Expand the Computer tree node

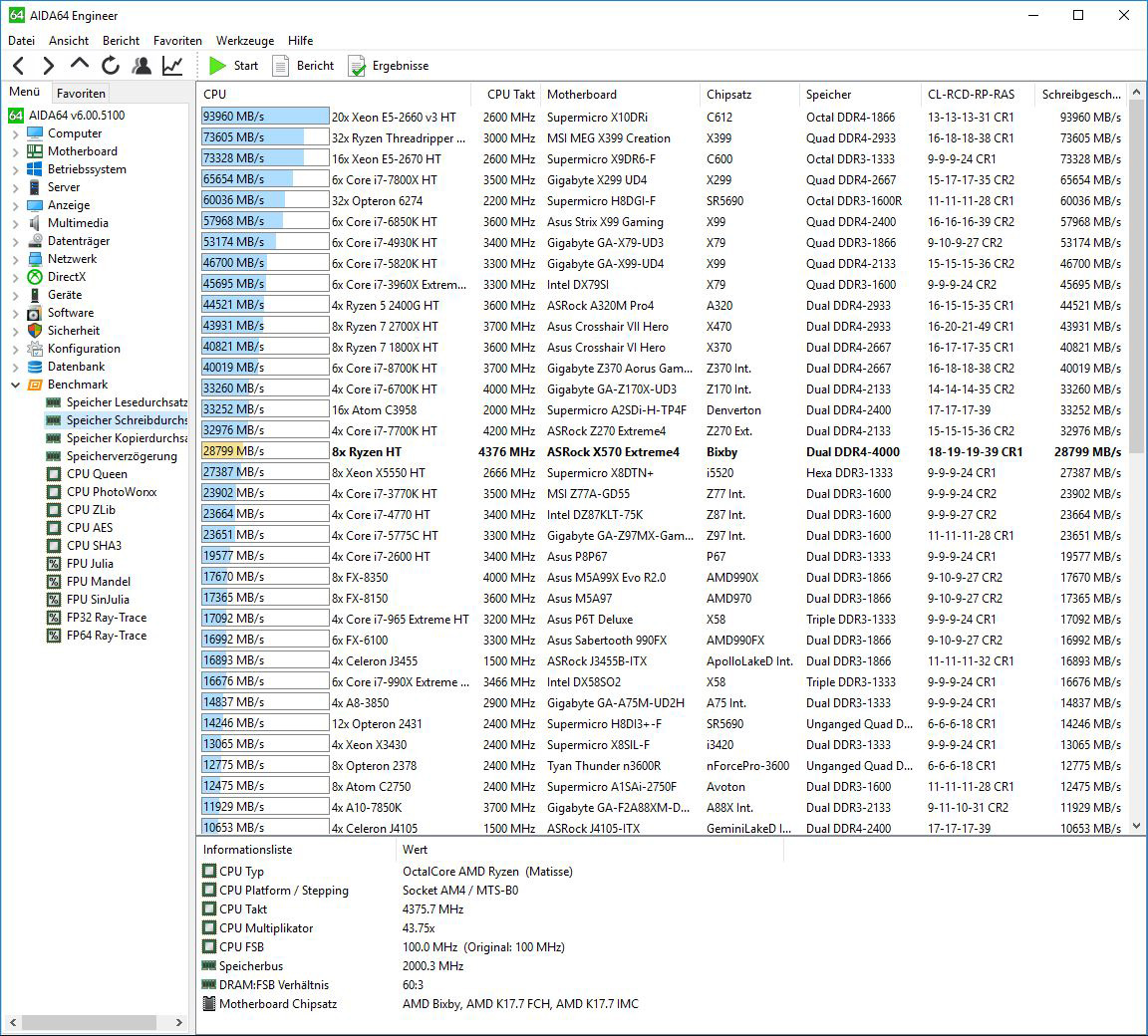click(15, 133)
